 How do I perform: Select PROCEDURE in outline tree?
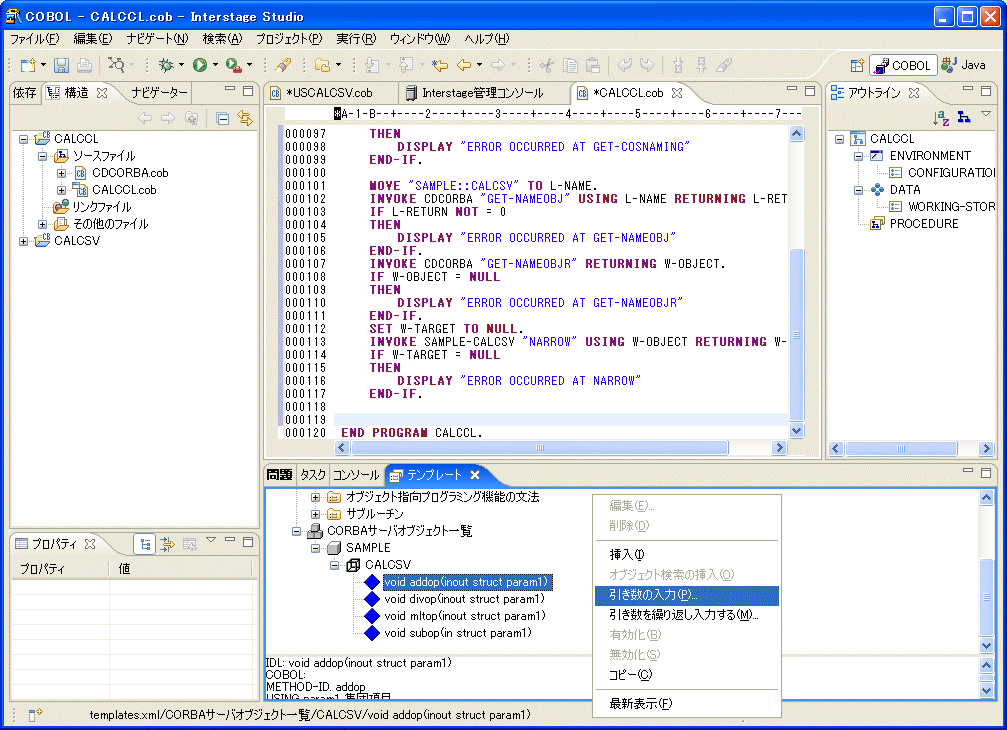point(924,224)
